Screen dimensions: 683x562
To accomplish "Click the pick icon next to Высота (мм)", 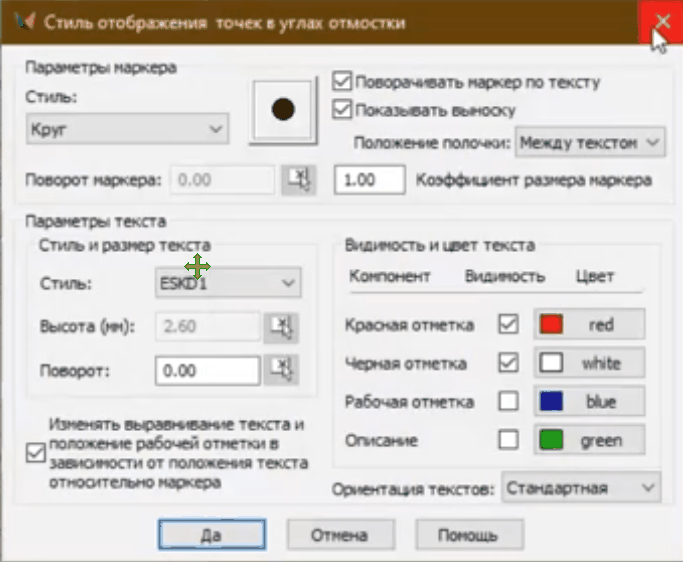I will click(x=281, y=327).
